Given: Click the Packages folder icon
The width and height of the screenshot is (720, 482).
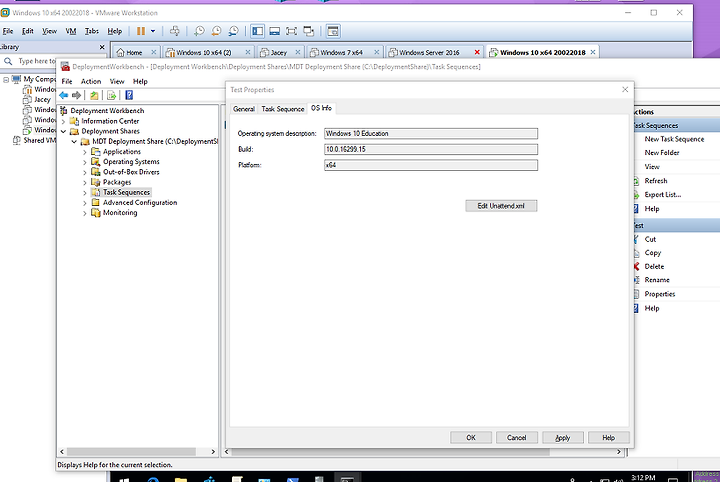Looking at the screenshot, I should (x=96, y=182).
